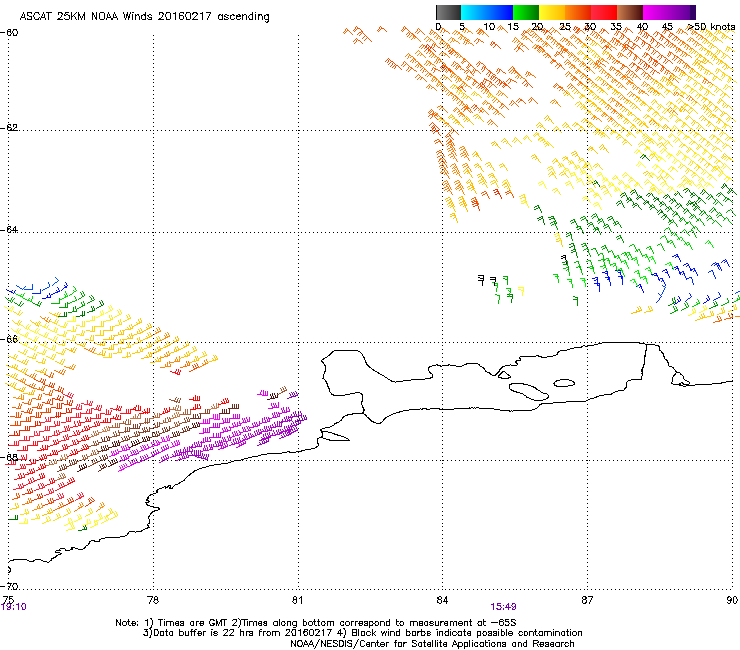This screenshot has height=650, width=740.
Task: Select the gray 0-5 knots legend segment
Action: coord(448,12)
